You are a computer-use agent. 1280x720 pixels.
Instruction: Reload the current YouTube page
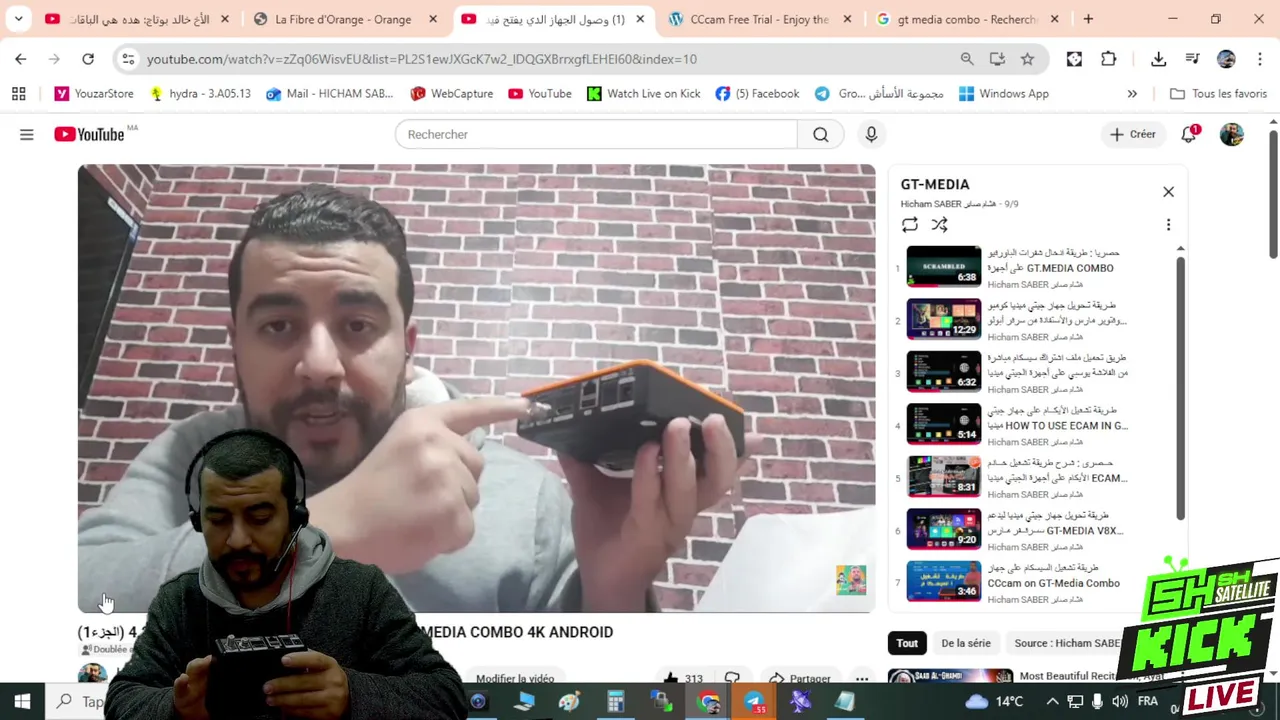[88, 59]
